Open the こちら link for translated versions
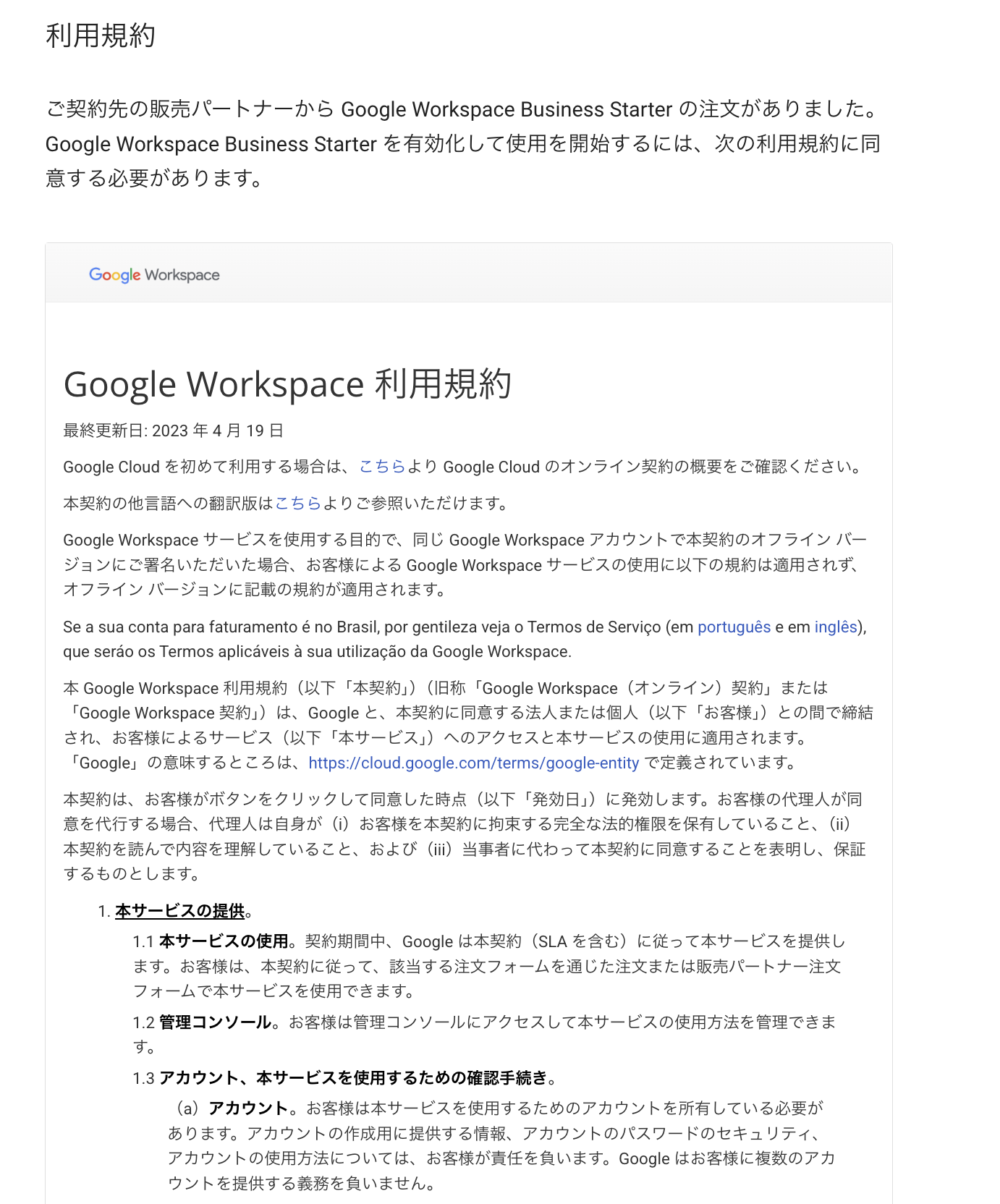 click(x=298, y=504)
